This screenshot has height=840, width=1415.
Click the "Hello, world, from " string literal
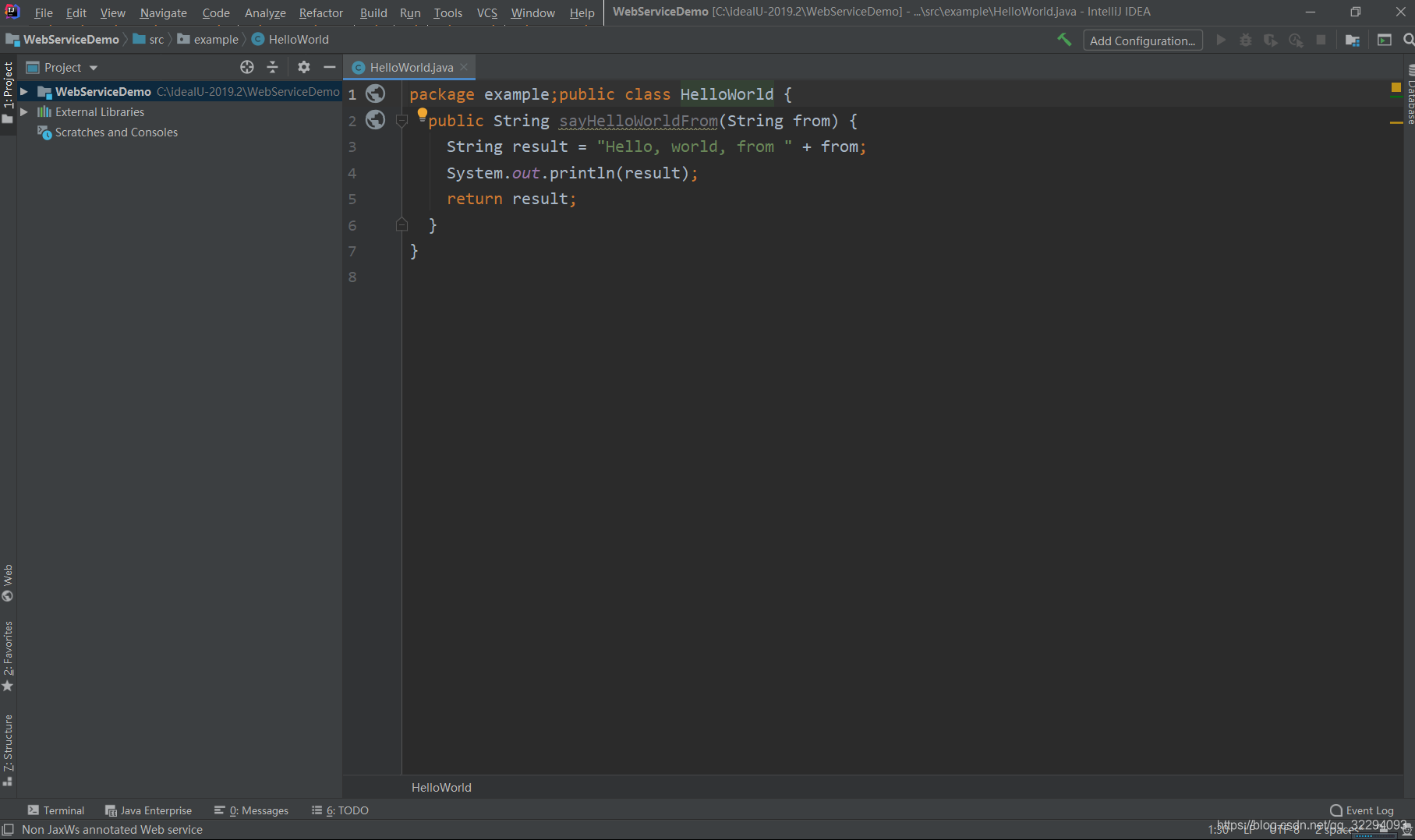click(695, 146)
